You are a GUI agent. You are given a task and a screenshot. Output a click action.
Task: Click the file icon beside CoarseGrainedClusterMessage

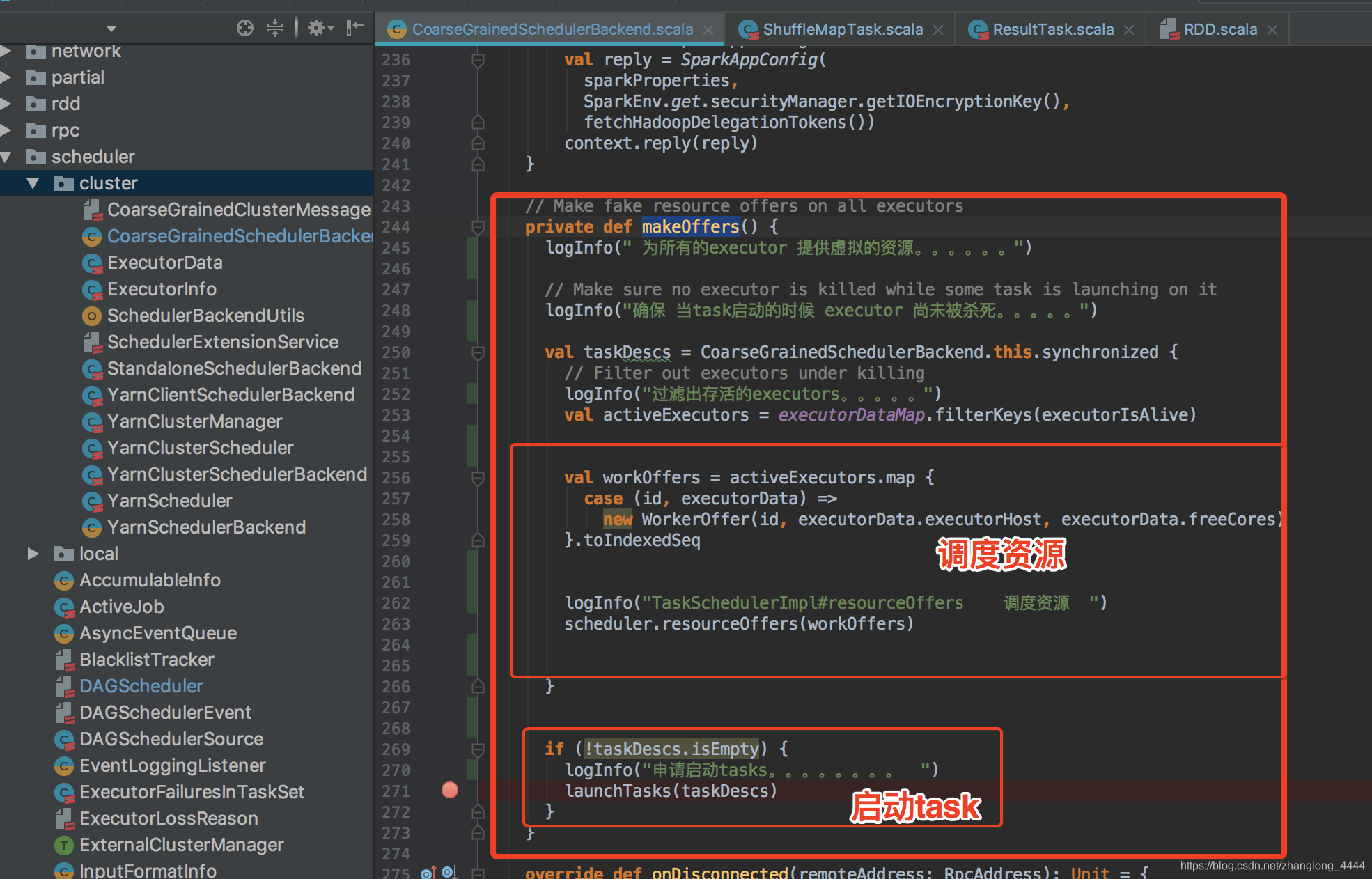(x=93, y=209)
